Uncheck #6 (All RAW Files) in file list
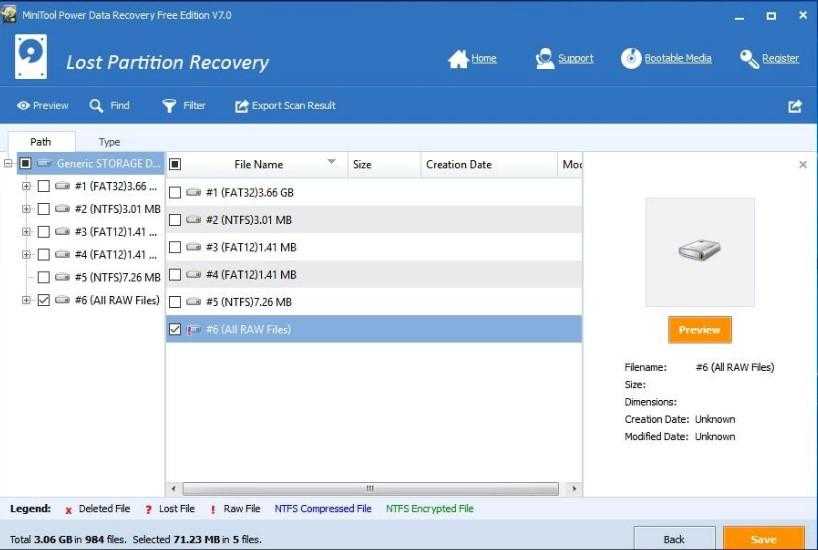The image size is (818, 550). [x=176, y=329]
